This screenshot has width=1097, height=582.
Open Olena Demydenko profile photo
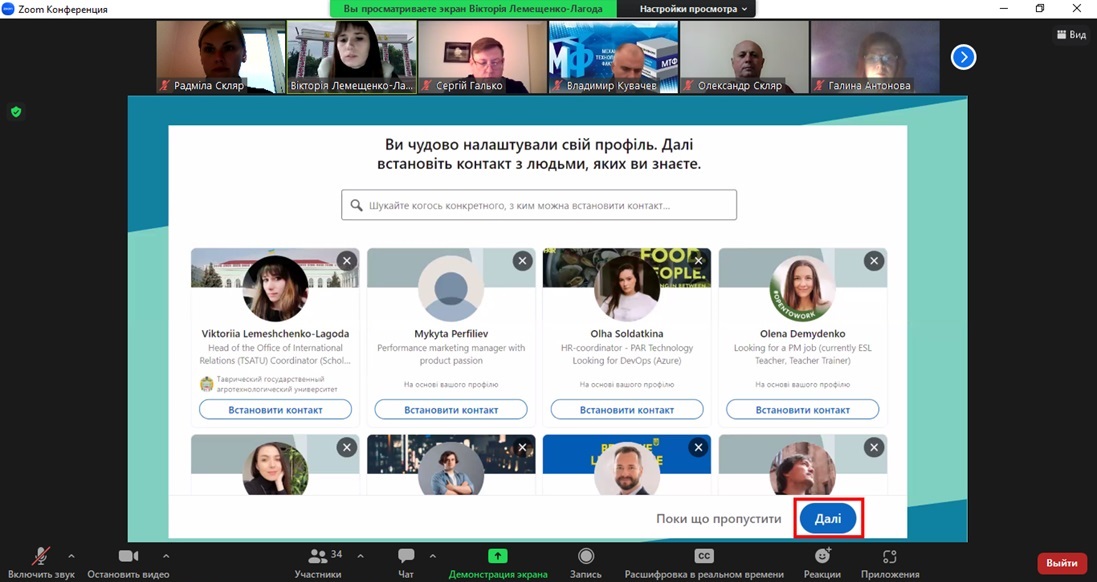point(802,288)
